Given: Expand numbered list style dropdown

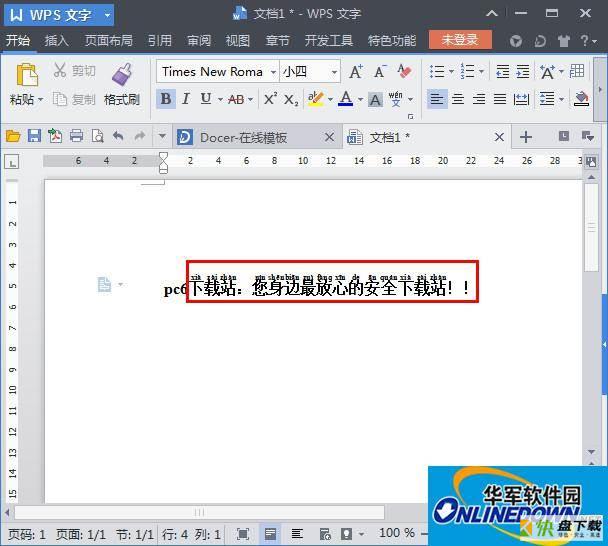Looking at the screenshot, I should coord(482,72).
